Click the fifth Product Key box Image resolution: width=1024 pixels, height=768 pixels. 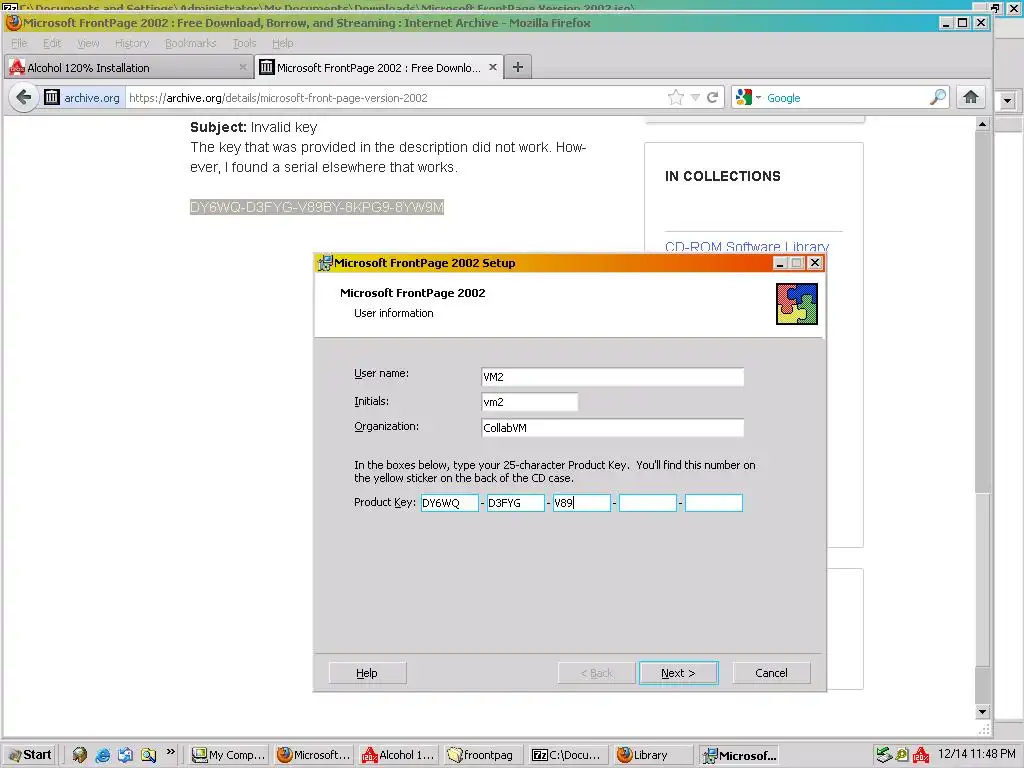point(713,503)
